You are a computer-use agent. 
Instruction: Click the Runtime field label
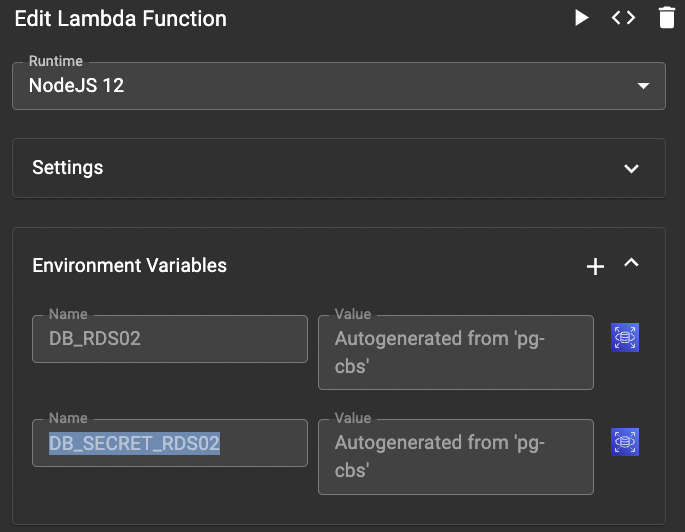pyautogui.click(x=56, y=62)
